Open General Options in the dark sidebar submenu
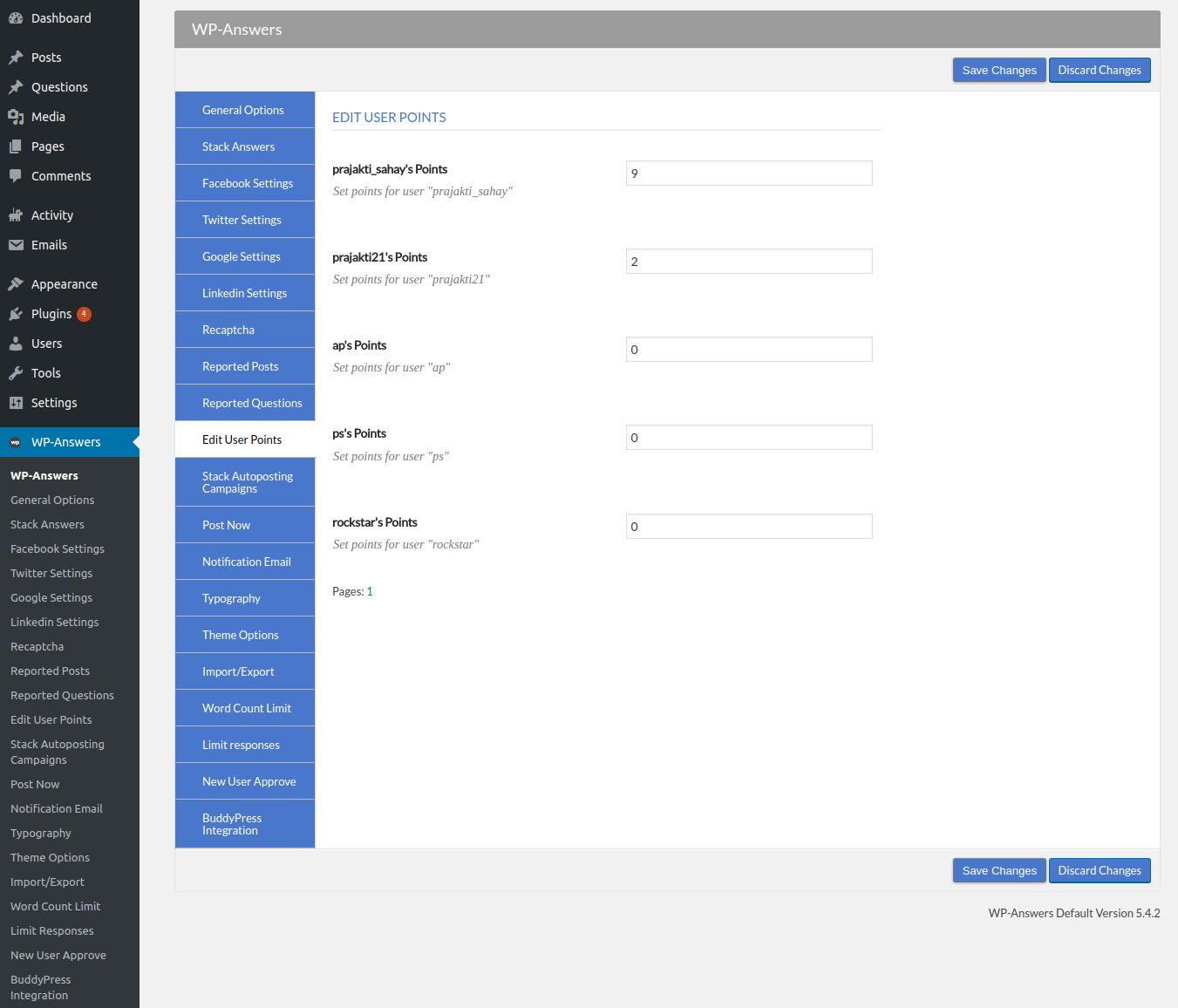This screenshot has height=1008, width=1178. [52, 501]
